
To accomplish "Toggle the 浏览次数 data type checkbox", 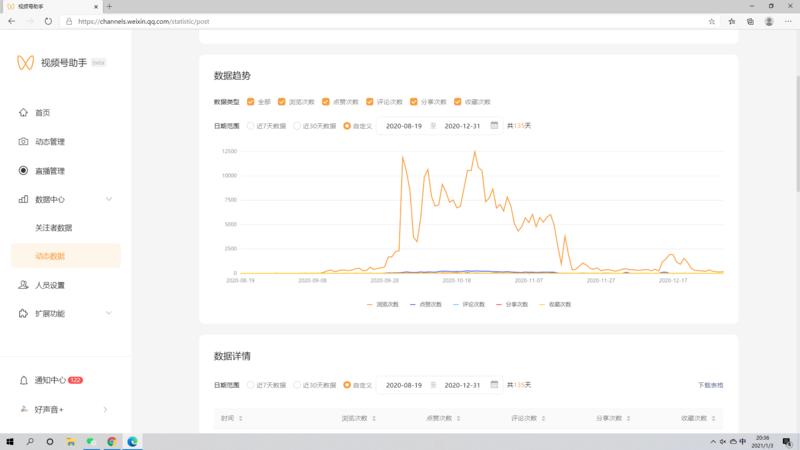I will pos(281,102).
